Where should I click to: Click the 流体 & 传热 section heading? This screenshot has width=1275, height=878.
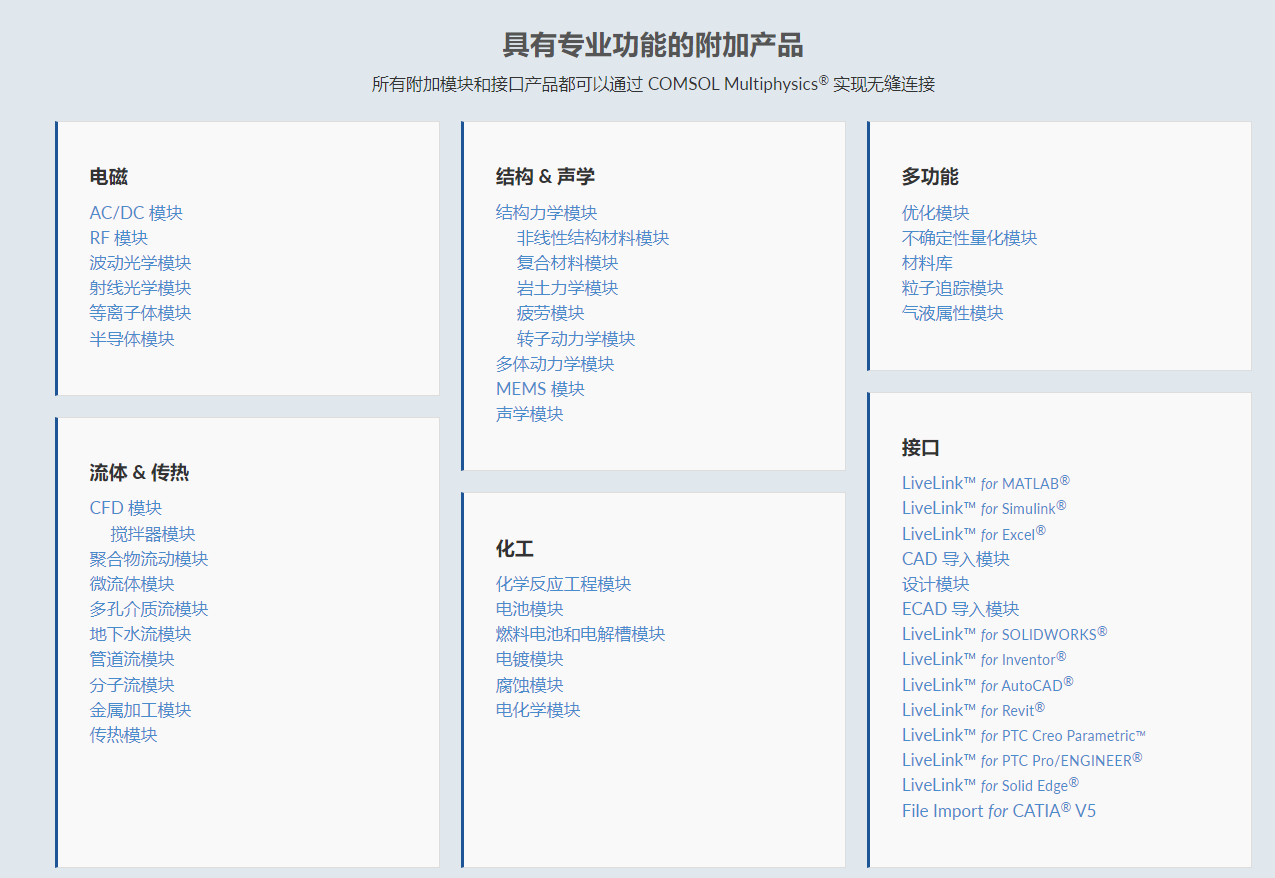tap(139, 473)
